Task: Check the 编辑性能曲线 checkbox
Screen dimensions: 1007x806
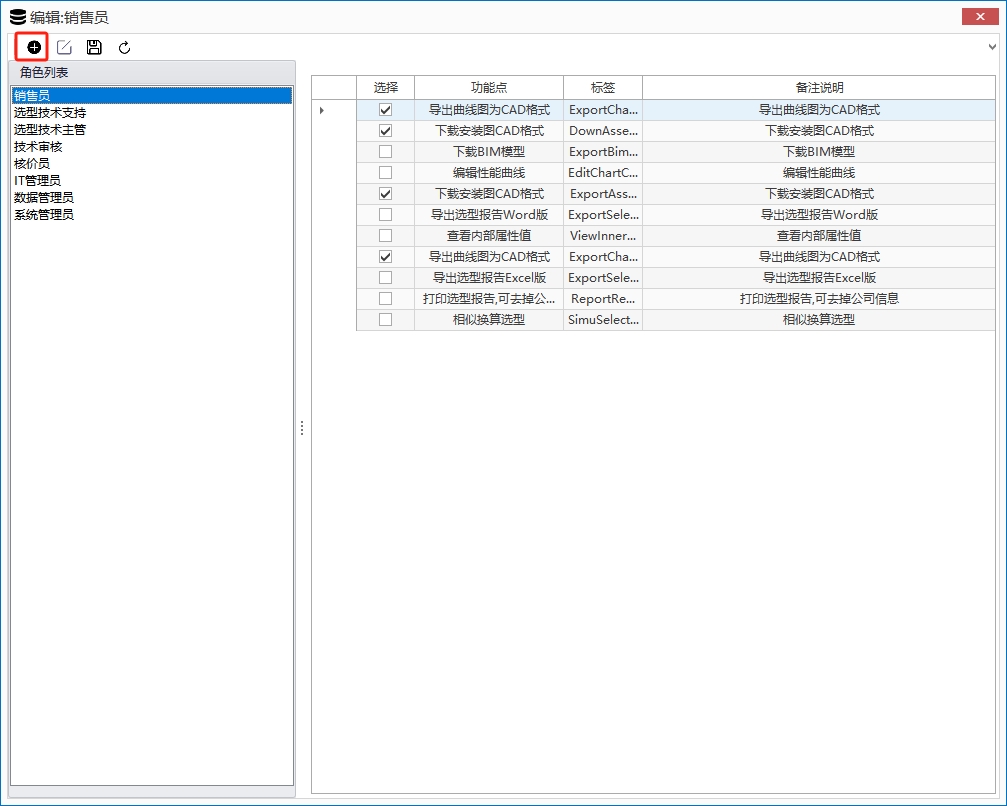Action: point(385,173)
